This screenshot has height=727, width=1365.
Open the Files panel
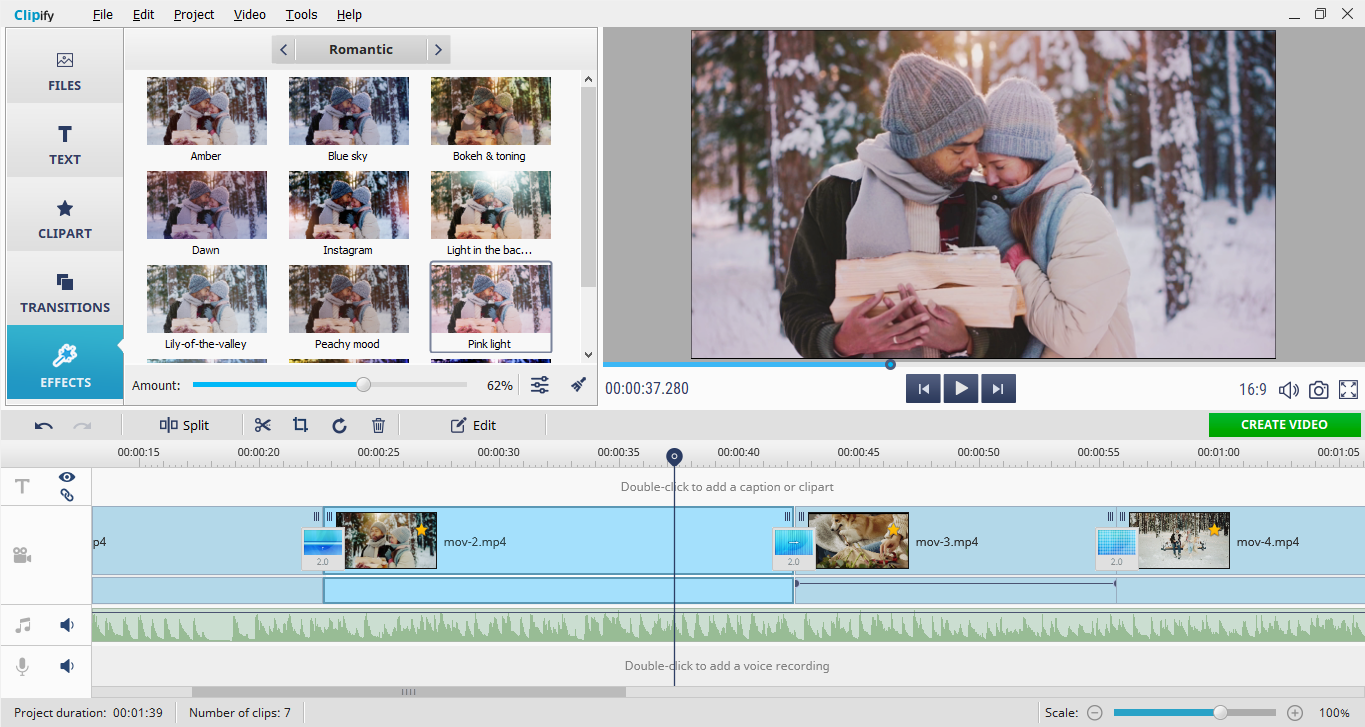coord(65,66)
